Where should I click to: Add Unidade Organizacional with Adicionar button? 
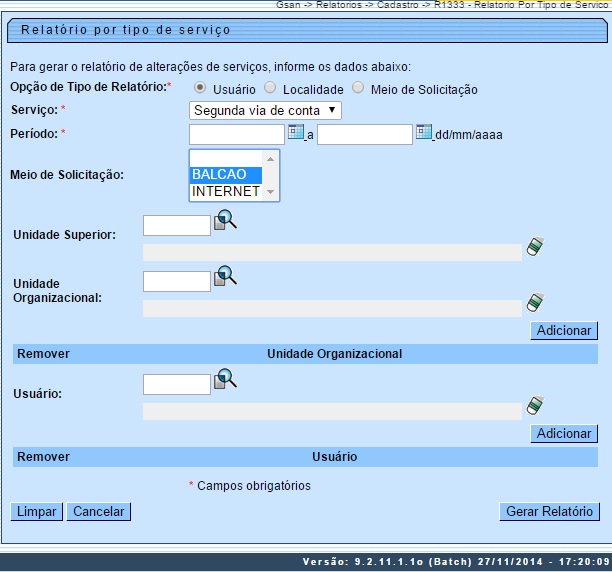pyautogui.click(x=564, y=330)
